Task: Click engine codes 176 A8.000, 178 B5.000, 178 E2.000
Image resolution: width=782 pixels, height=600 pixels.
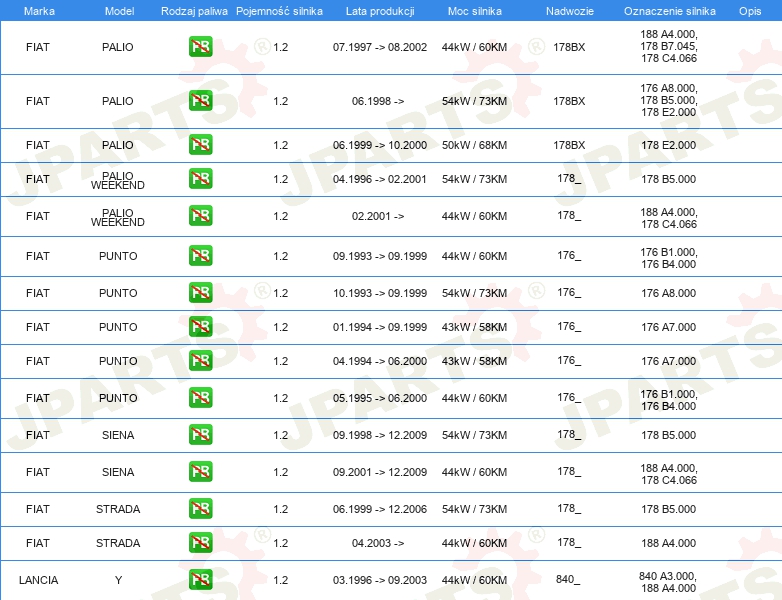Action: click(669, 100)
